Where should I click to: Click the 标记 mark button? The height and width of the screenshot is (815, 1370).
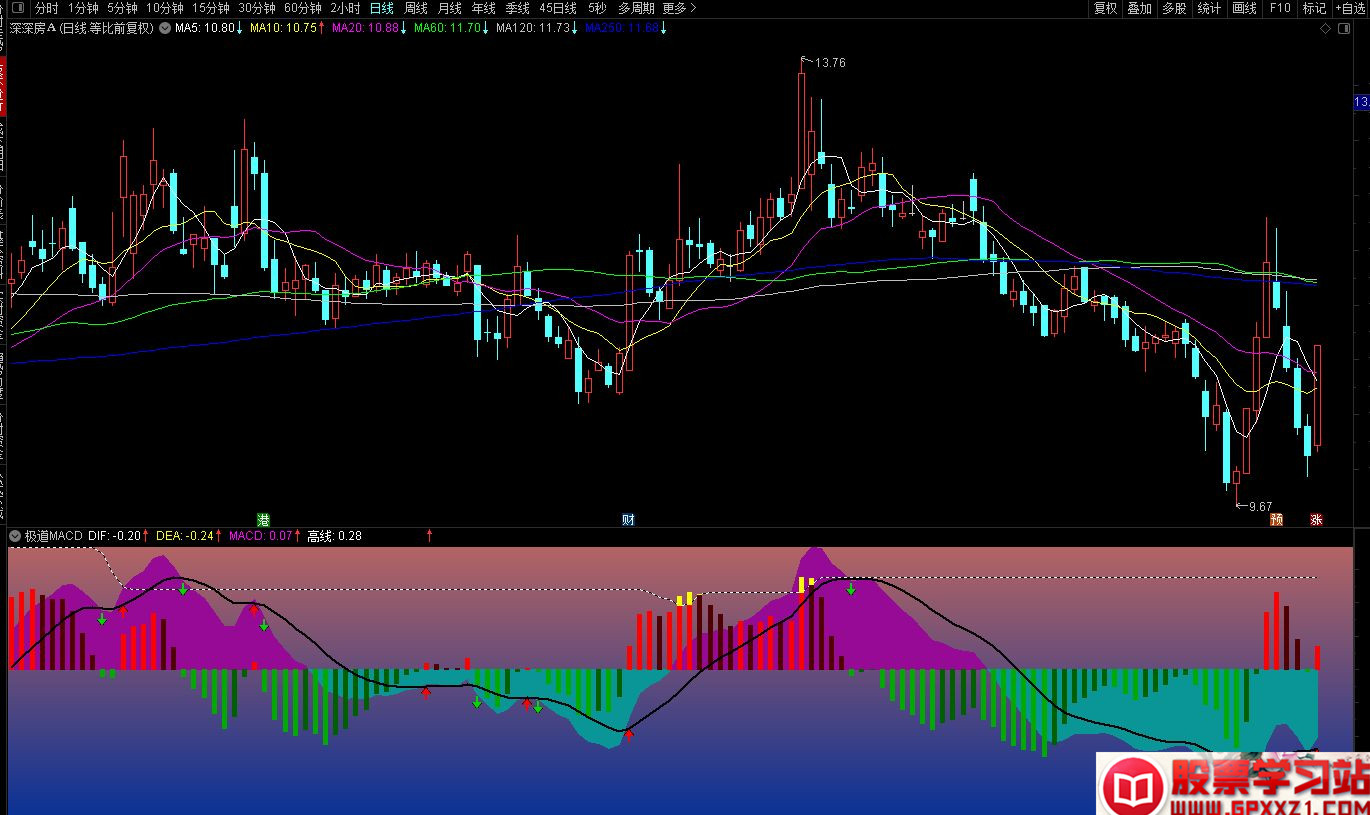click(x=1314, y=8)
